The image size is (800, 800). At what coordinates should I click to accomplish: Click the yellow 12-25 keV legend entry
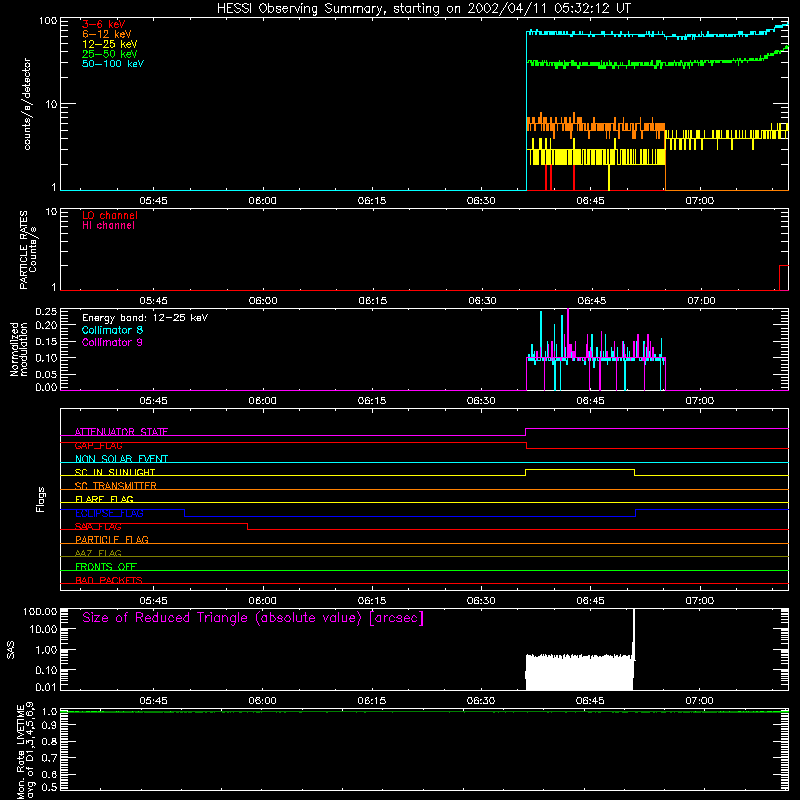pos(109,44)
